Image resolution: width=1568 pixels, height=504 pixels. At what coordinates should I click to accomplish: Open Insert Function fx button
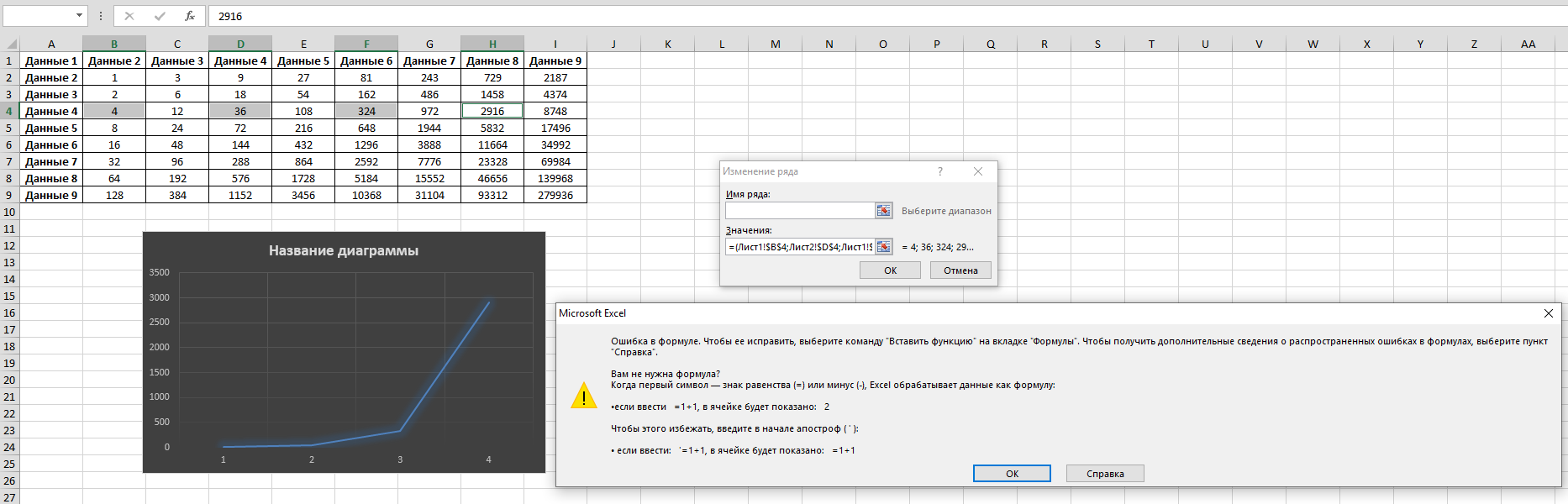[190, 16]
